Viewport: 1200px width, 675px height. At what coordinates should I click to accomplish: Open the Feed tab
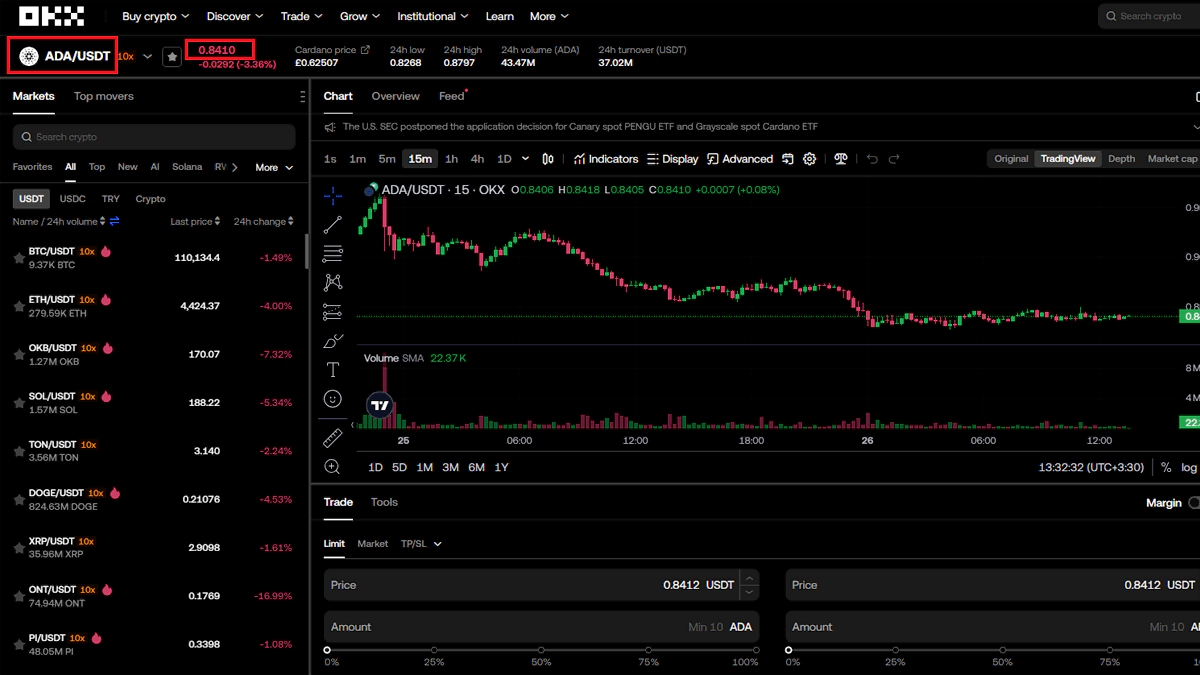click(x=452, y=96)
